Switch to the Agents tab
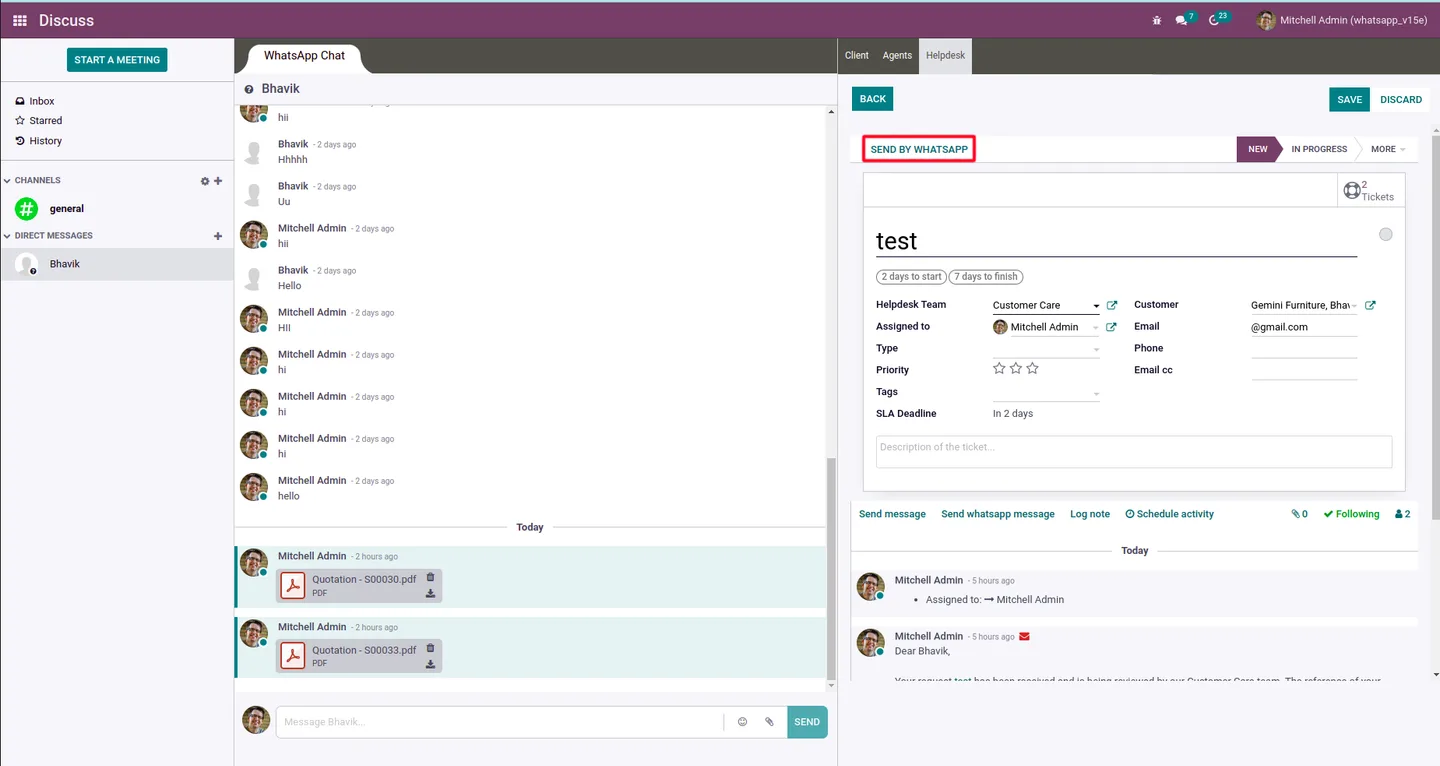This screenshot has height=766, width=1440. pos(897,56)
